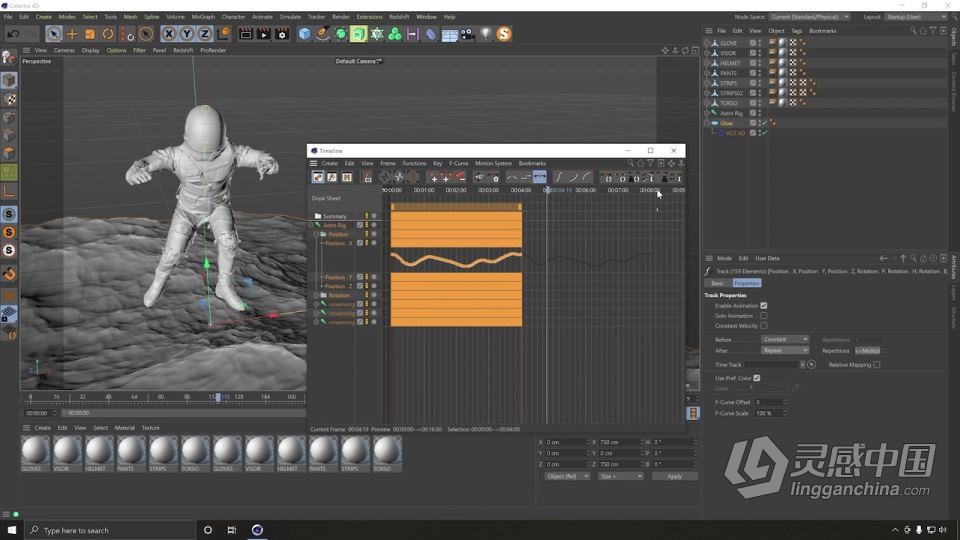Click Timeline add key icon
Viewport: 960px width, 540px height.
tap(433, 177)
